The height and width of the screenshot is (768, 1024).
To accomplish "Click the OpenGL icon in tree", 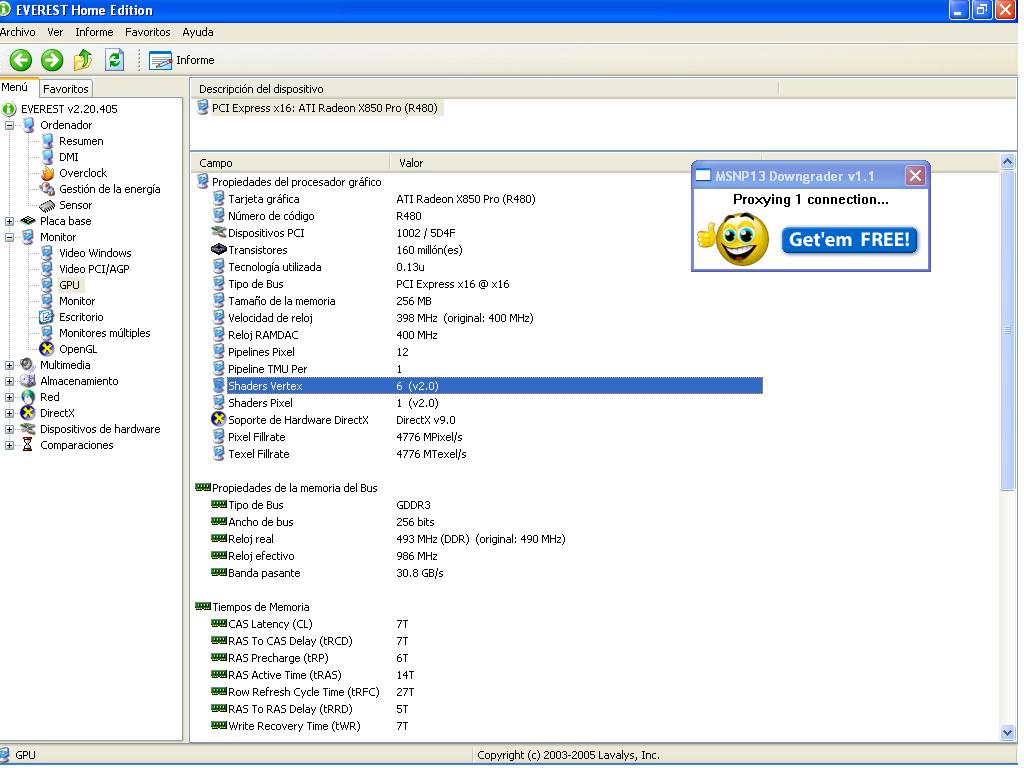I will click(47, 349).
